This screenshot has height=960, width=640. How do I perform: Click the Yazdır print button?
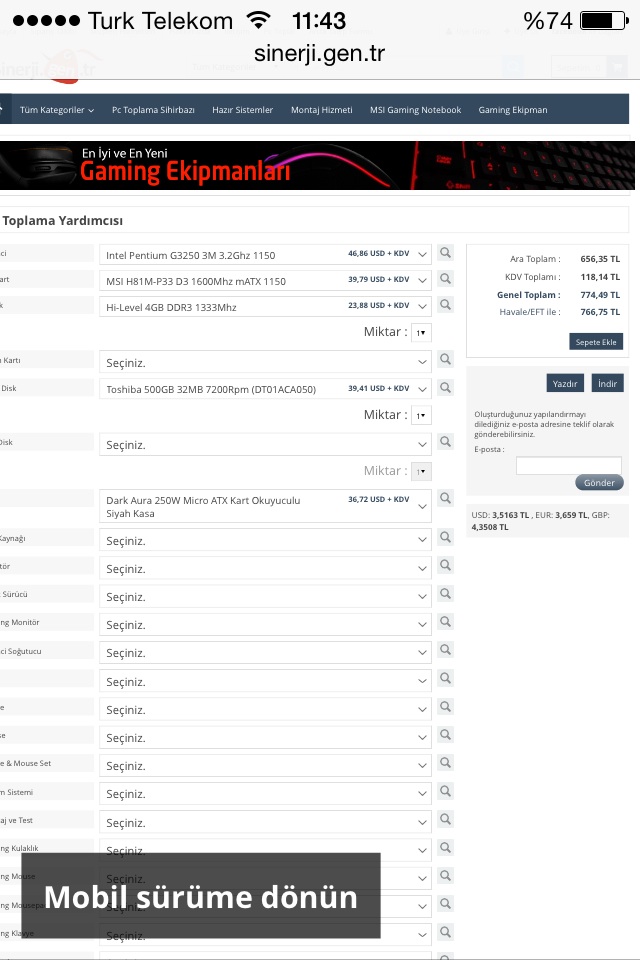[x=565, y=383]
